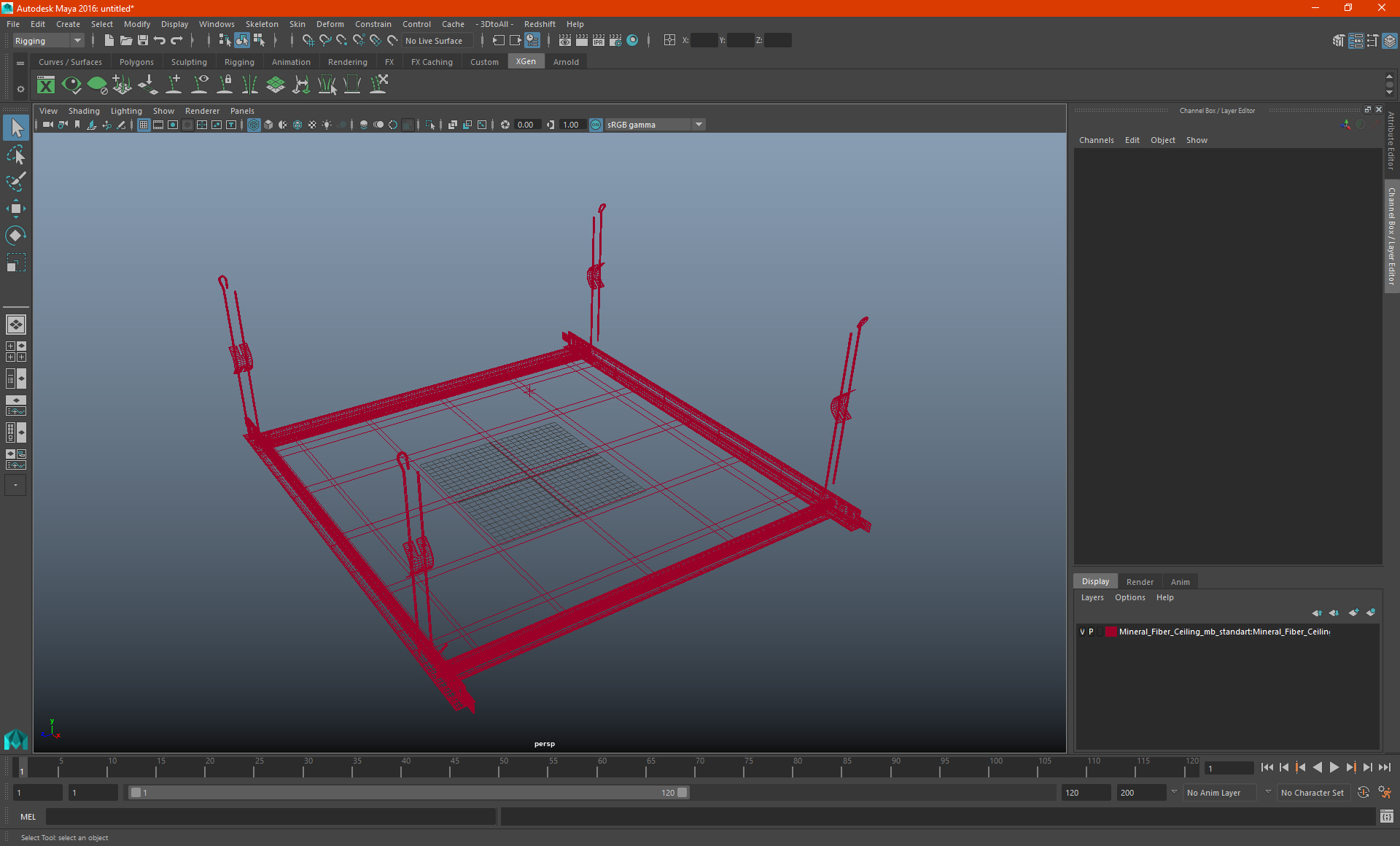This screenshot has height=846, width=1400.
Task: Open the XGen window shelf icon
Action: (46, 85)
